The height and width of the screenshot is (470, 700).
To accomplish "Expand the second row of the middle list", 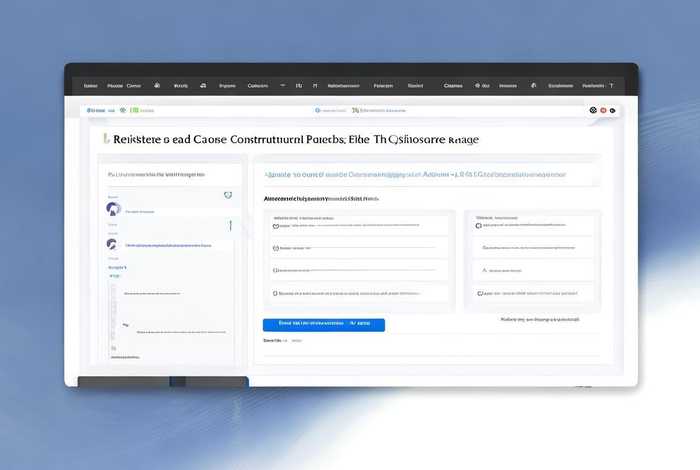I will [x=276, y=248].
